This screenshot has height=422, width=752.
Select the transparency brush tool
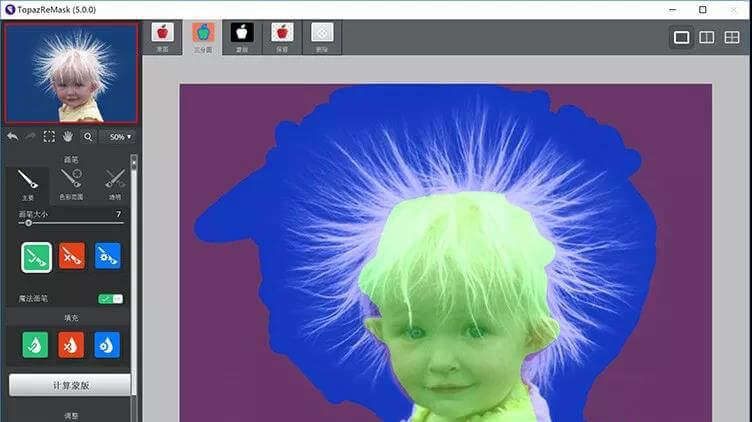[x=115, y=185]
